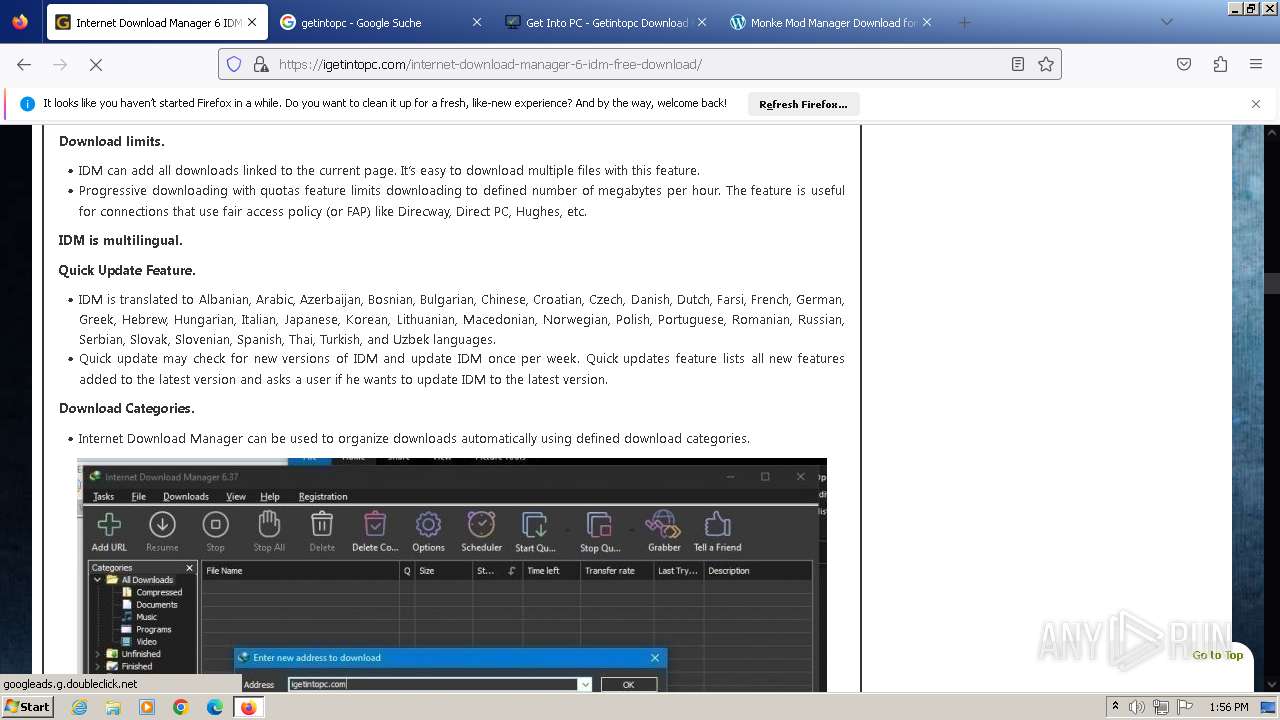This screenshot has height=720, width=1280.
Task: Launch Microsoft Edge from the taskbar
Action: coord(215,707)
